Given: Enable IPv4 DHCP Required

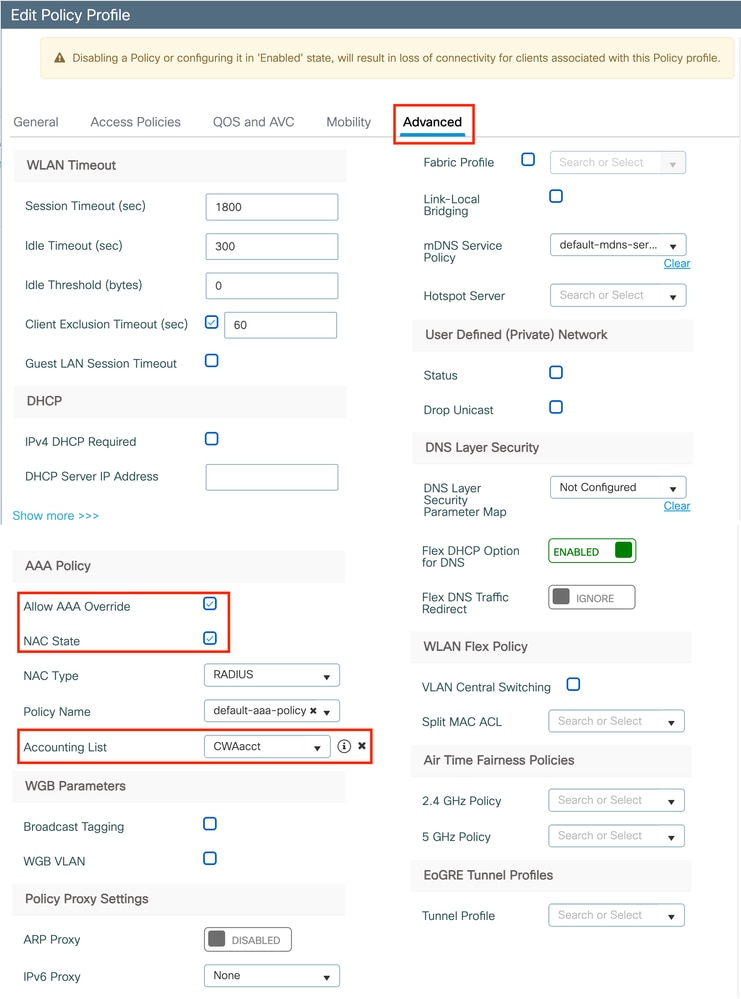Looking at the screenshot, I should pyautogui.click(x=211, y=438).
